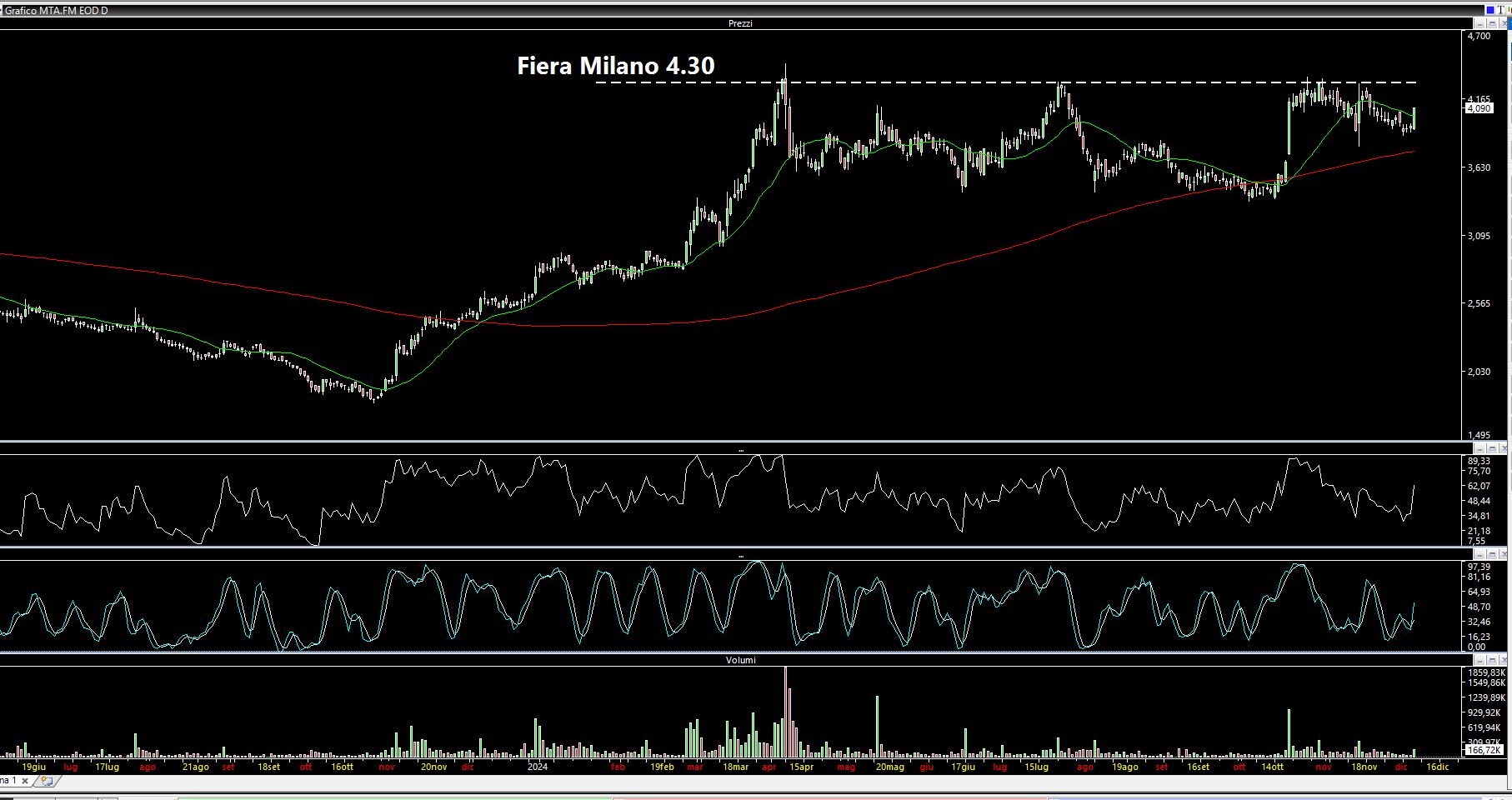
Task: Click the 20mag date label
Action: pyautogui.click(x=889, y=767)
